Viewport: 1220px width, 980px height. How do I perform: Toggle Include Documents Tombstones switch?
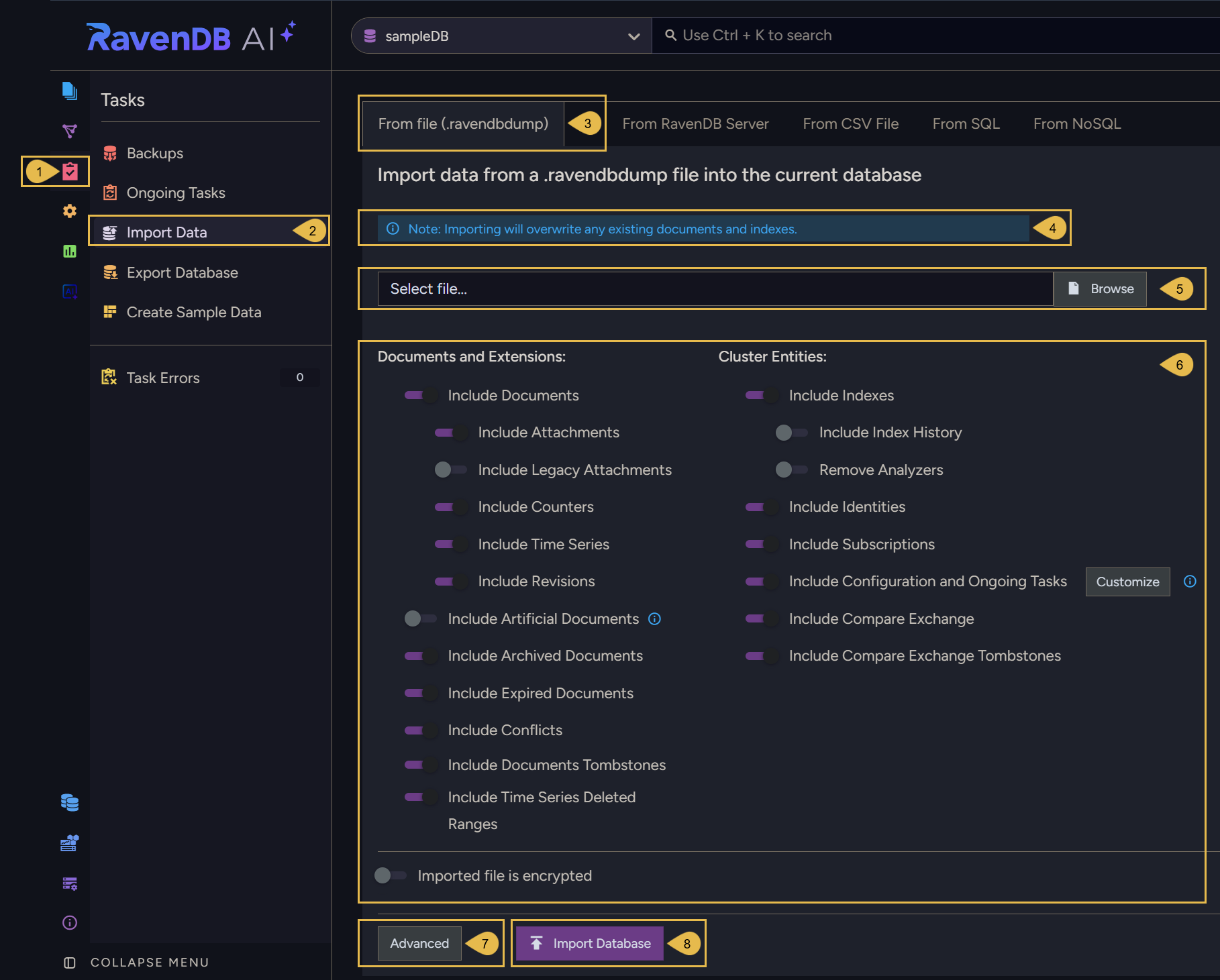point(421,765)
